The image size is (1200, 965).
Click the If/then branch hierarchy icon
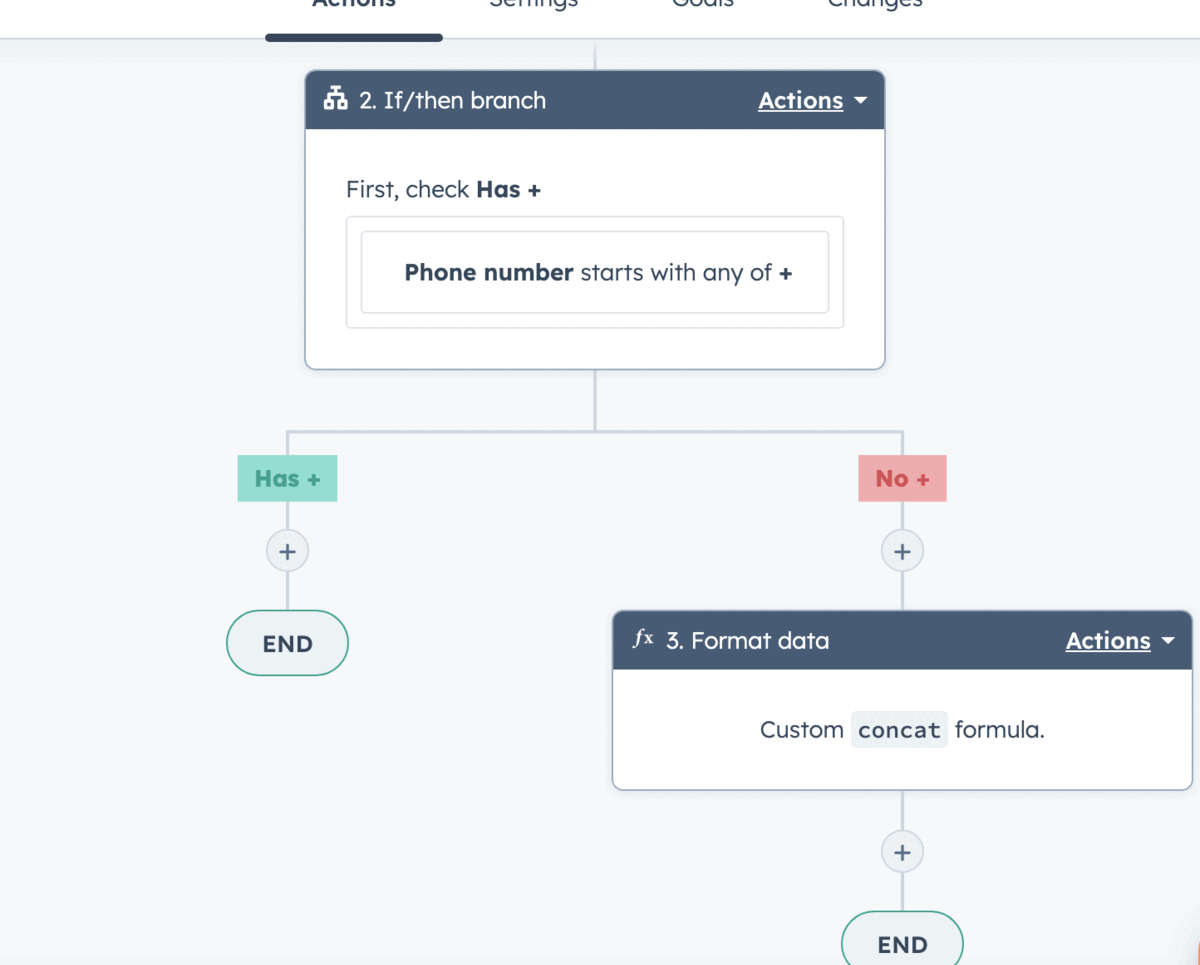[336, 100]
